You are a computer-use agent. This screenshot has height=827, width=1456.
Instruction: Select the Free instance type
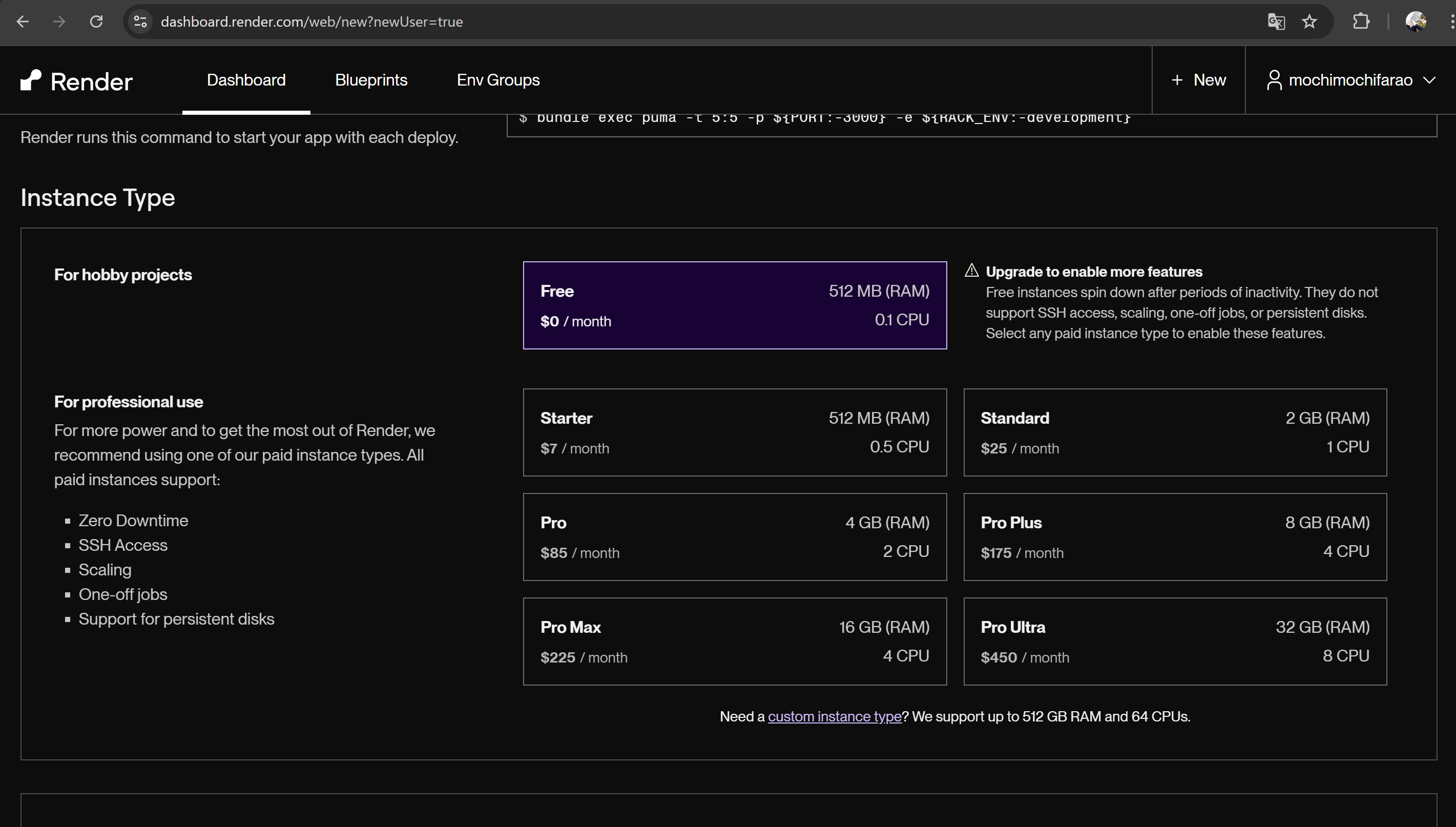pyautogui.click(x=734, y=305)
